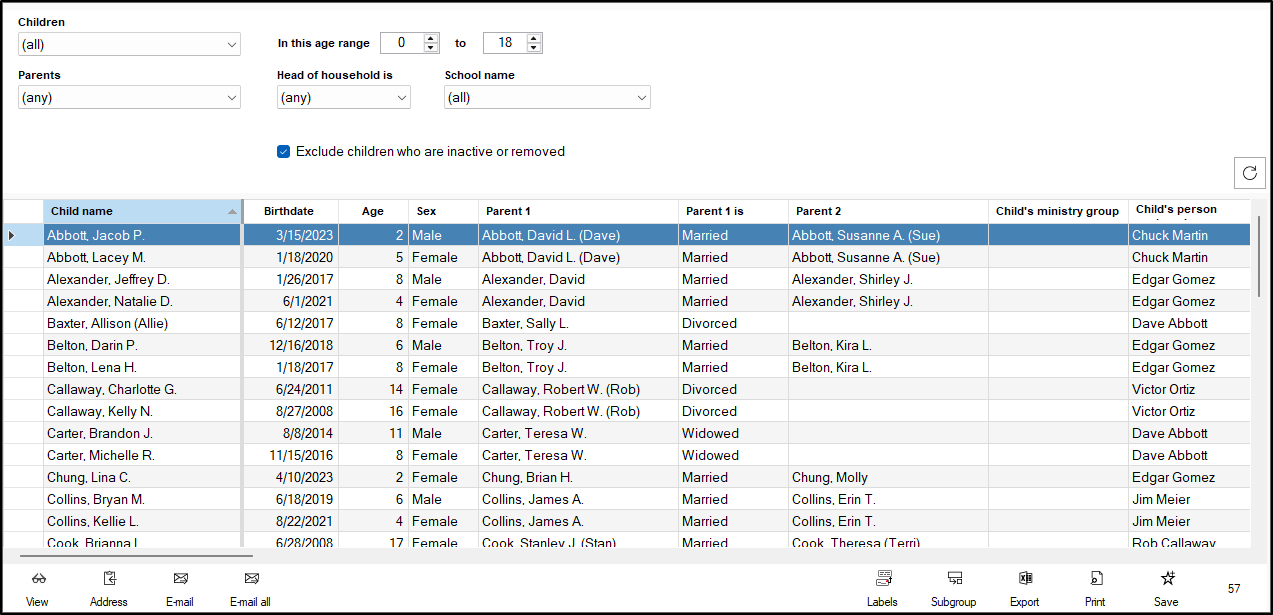The image size is (1273, 615).
Task: Click the View glasses icon
Action: click(x=38, y=579)
